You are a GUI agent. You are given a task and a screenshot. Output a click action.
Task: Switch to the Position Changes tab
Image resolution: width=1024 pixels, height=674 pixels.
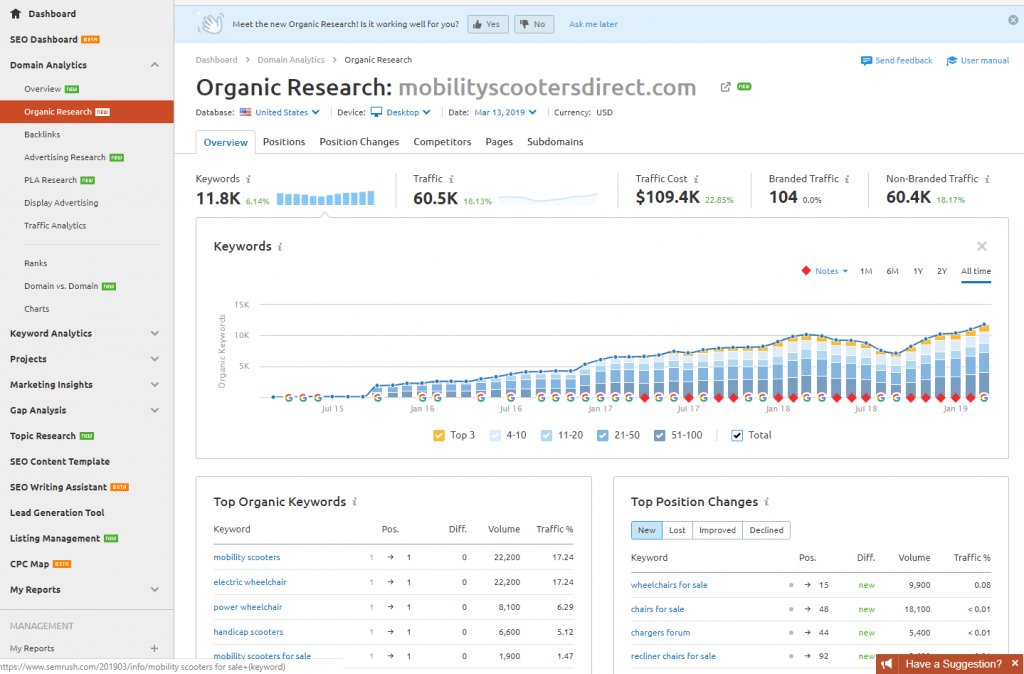click(359, 142)
